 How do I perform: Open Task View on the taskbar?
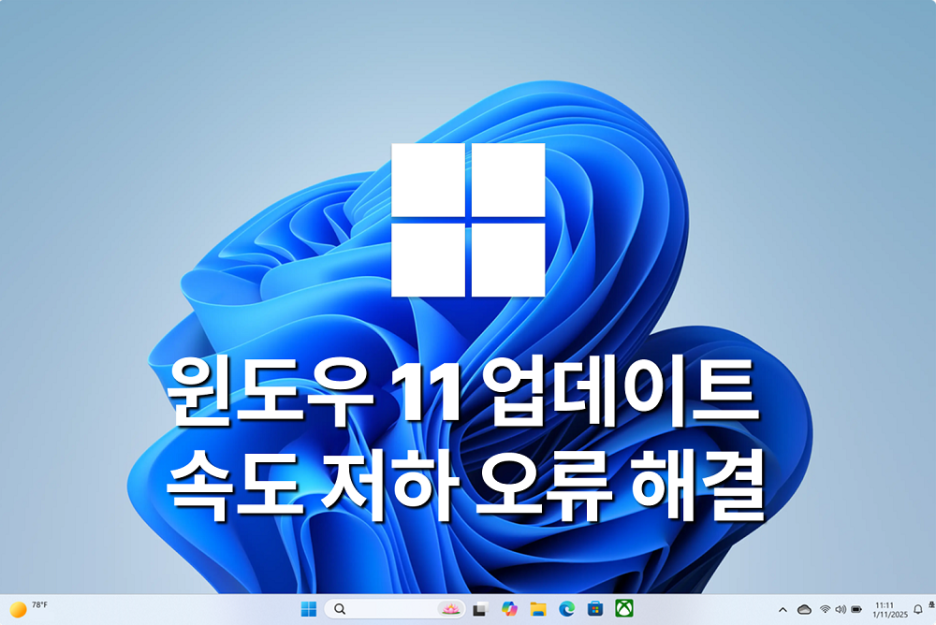pyautogui.click(x=480, y=609)
